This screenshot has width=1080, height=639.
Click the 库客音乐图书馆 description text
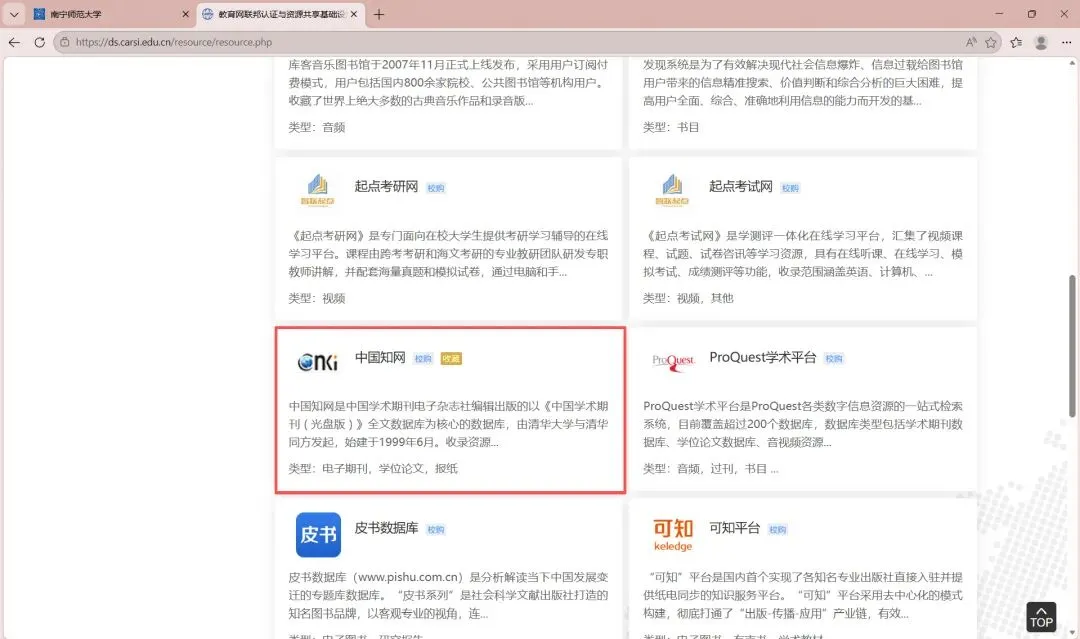[x=448, y=83]
